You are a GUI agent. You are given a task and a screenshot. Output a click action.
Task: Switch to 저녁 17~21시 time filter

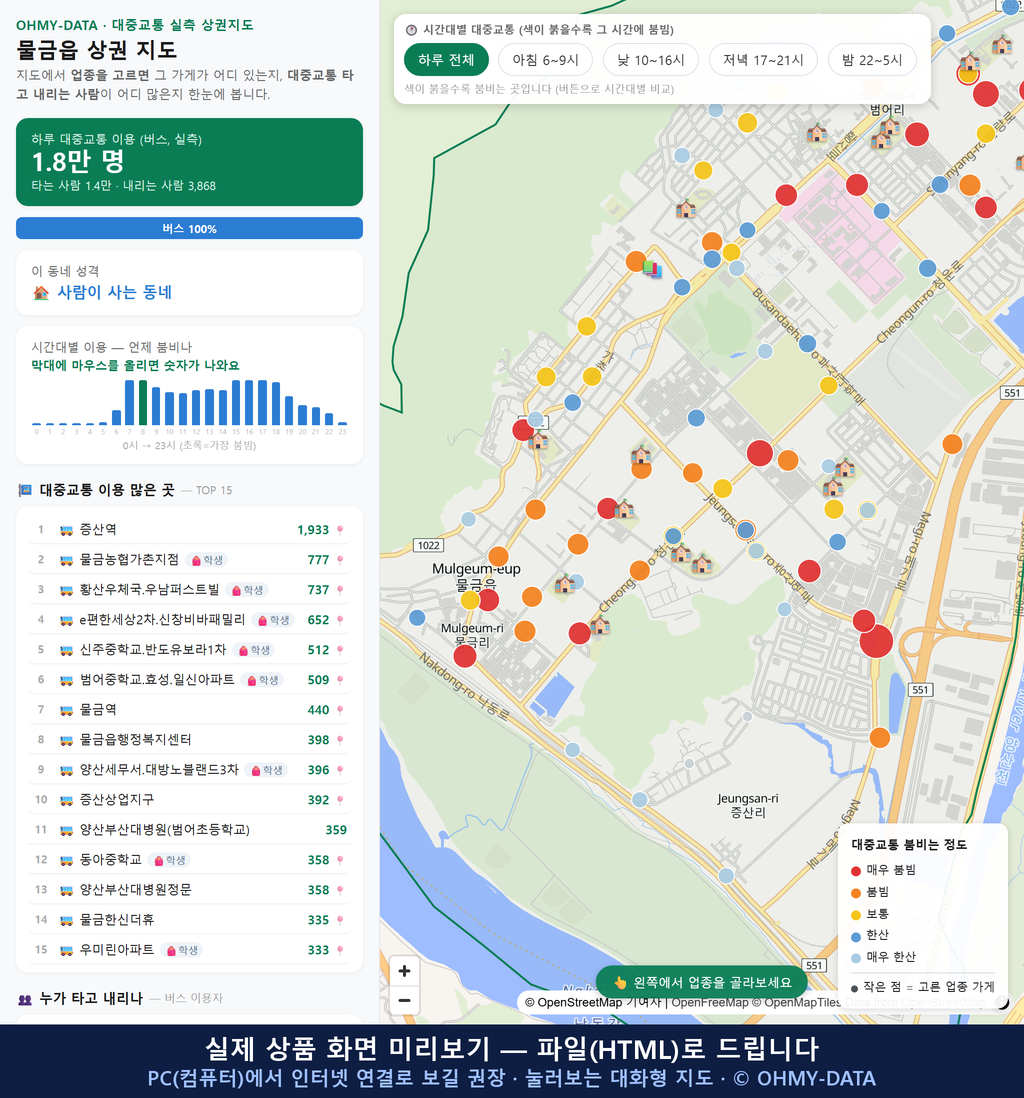click(763, 60)
